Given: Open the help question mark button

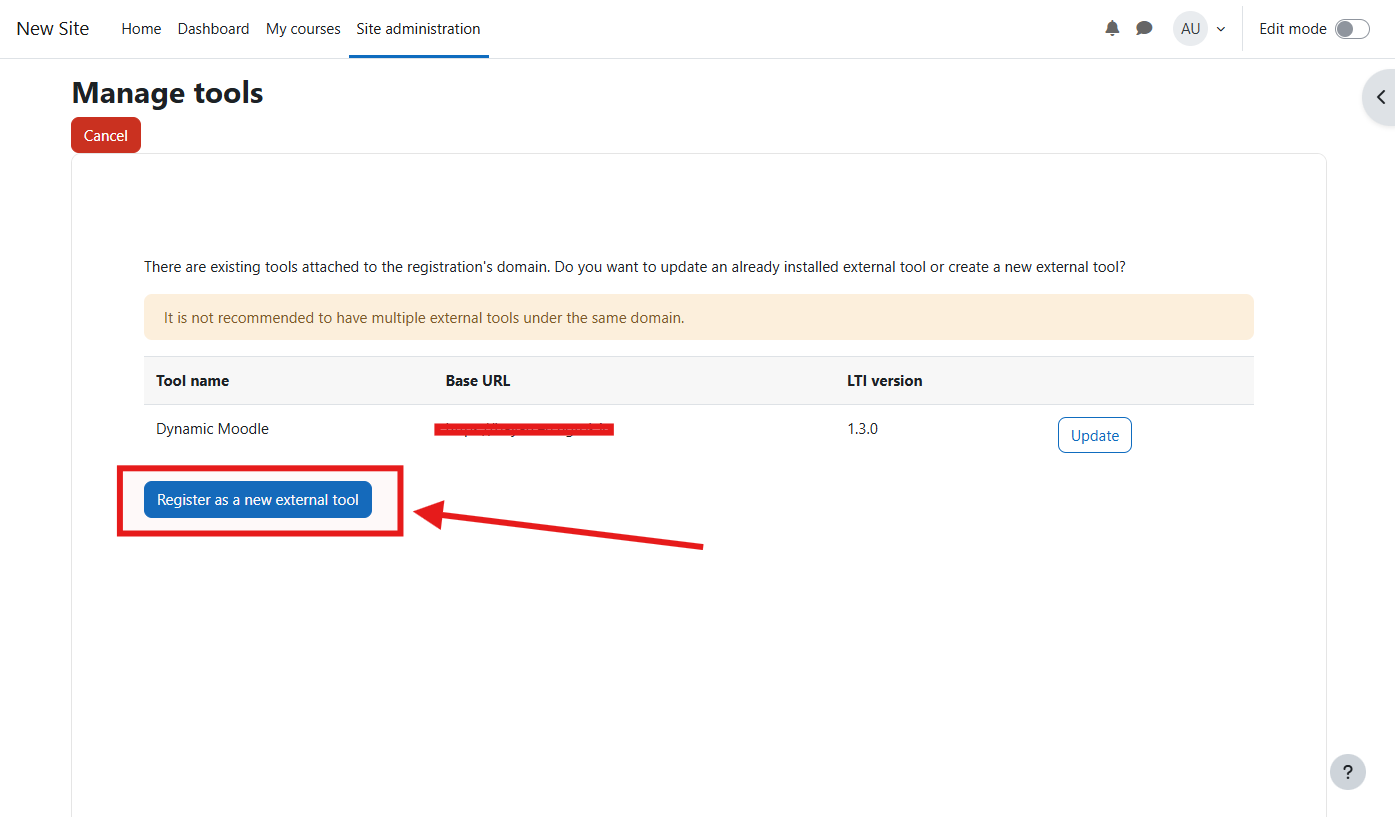Looking at the screenshot, I should point(1348,772).
